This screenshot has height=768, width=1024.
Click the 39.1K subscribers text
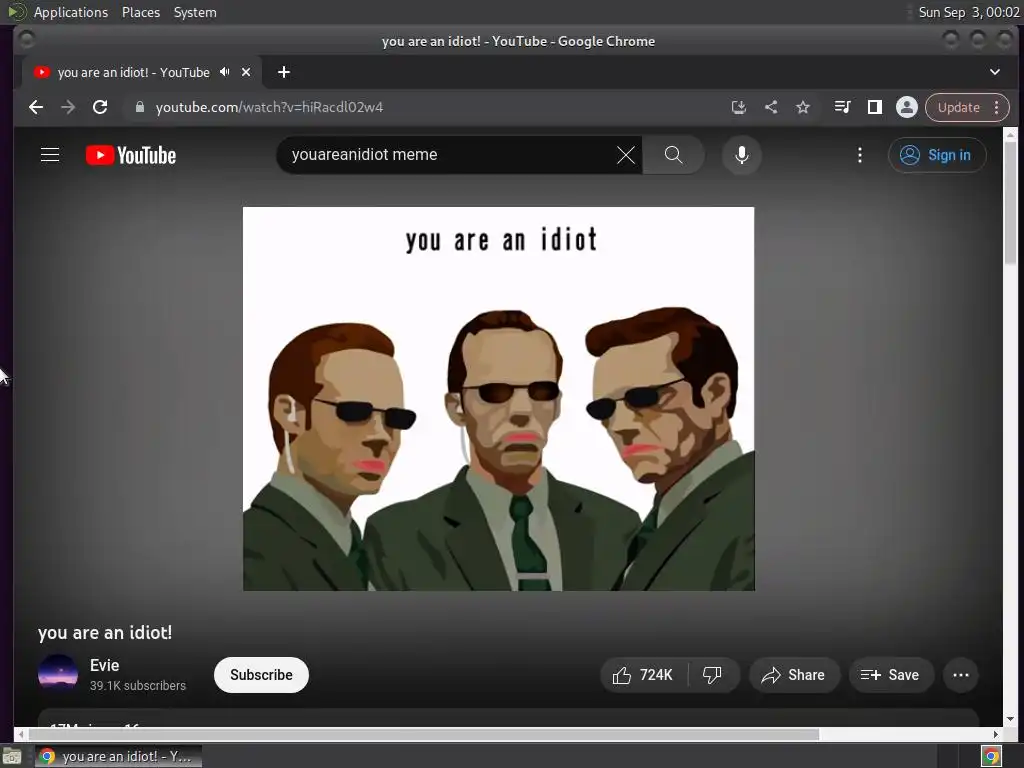138,686
